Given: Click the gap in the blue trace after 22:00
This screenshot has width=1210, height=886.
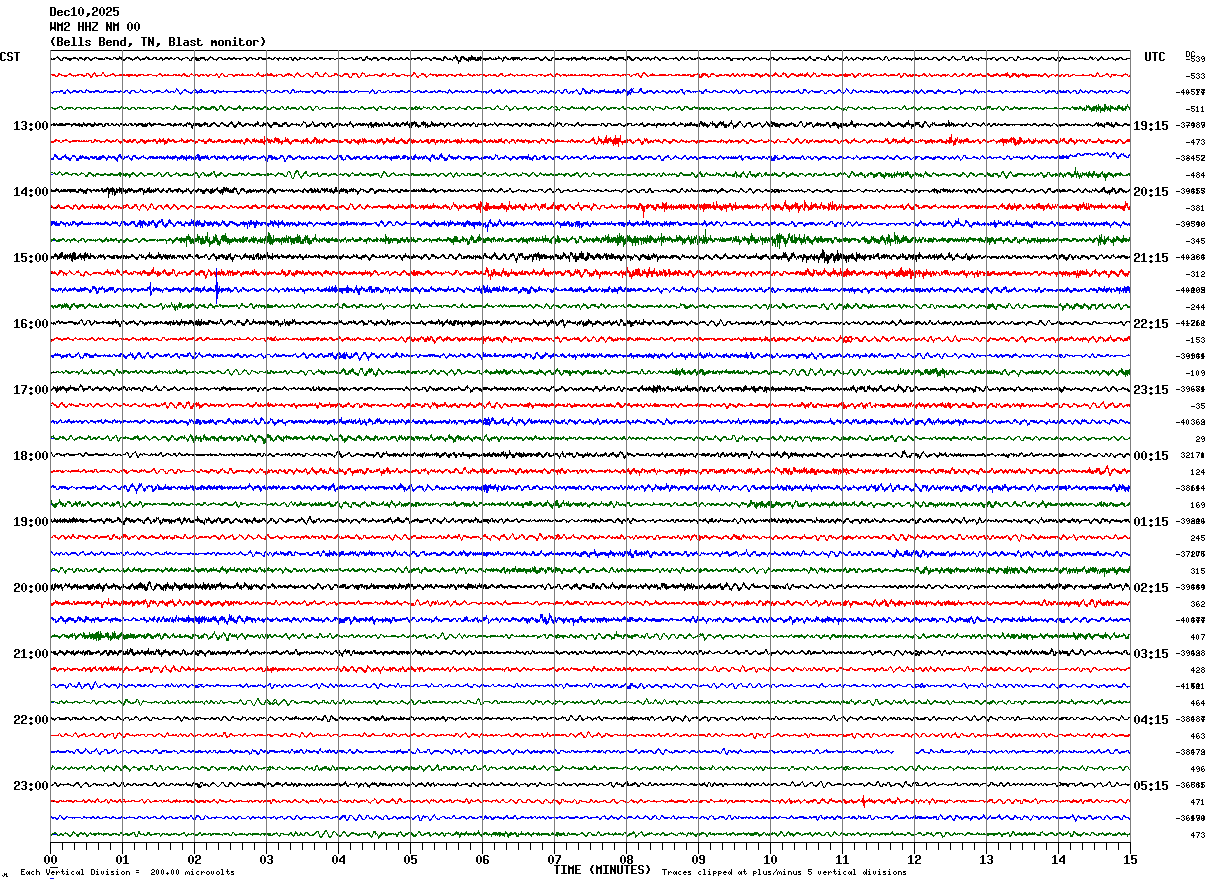Looking at the screenshot, I should (x=904, y=751).
